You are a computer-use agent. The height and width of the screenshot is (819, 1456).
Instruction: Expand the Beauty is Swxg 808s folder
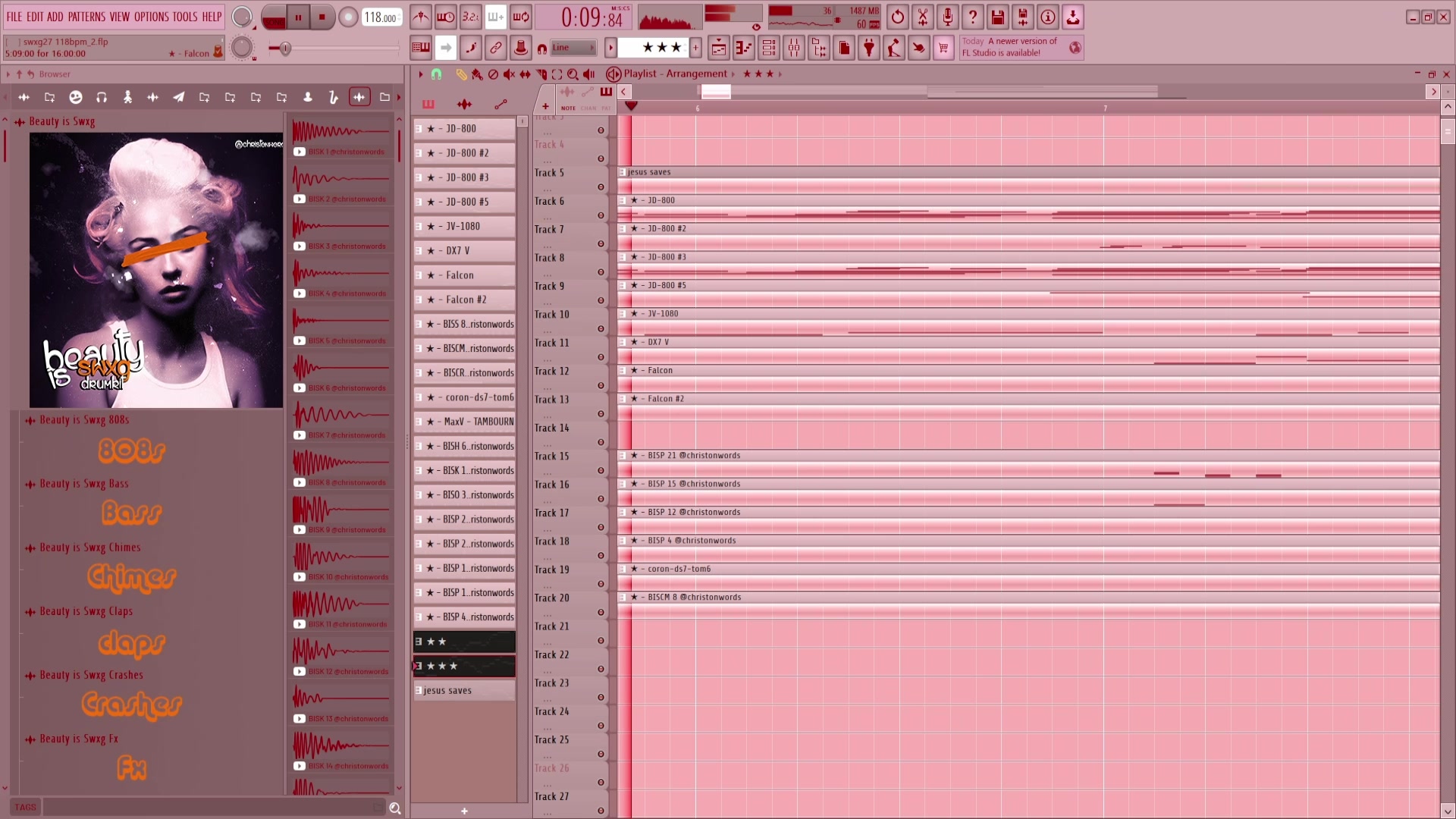tap(83, 420)
